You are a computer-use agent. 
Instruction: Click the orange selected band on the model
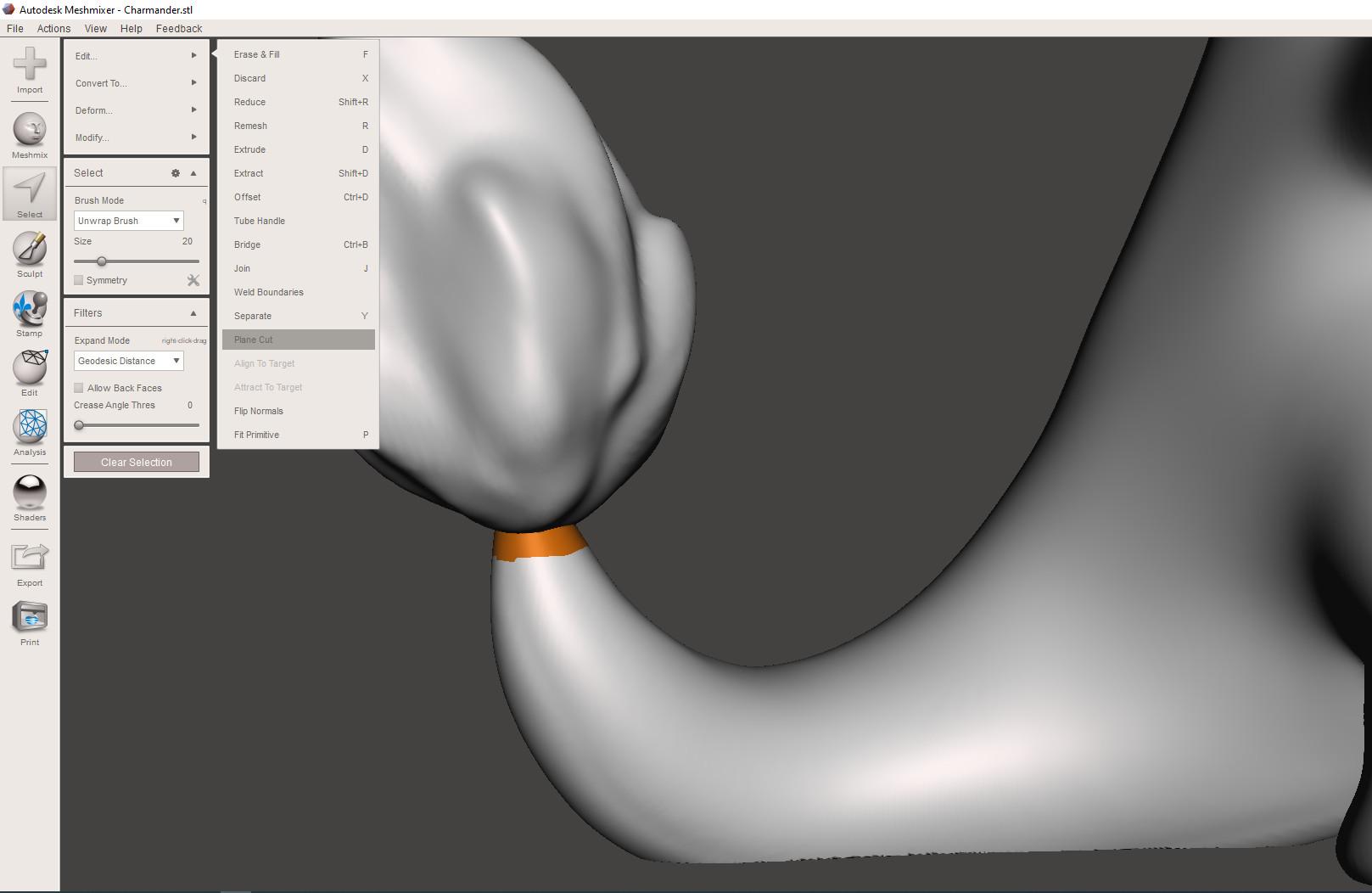point(538,543)
